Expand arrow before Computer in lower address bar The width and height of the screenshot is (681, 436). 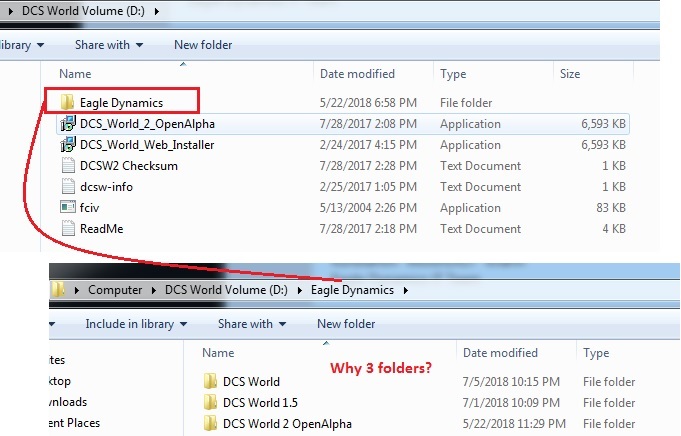coord(77,290)
